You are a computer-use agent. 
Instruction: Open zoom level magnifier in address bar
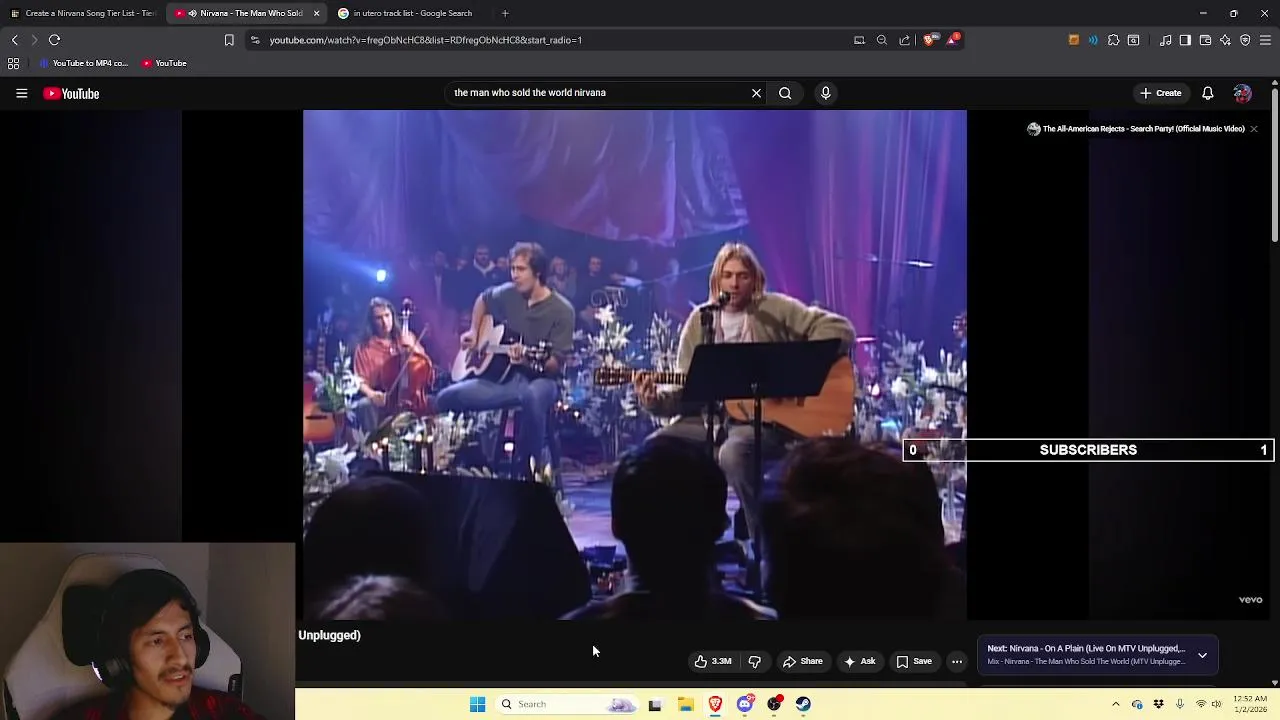click(x=882, y=40)
